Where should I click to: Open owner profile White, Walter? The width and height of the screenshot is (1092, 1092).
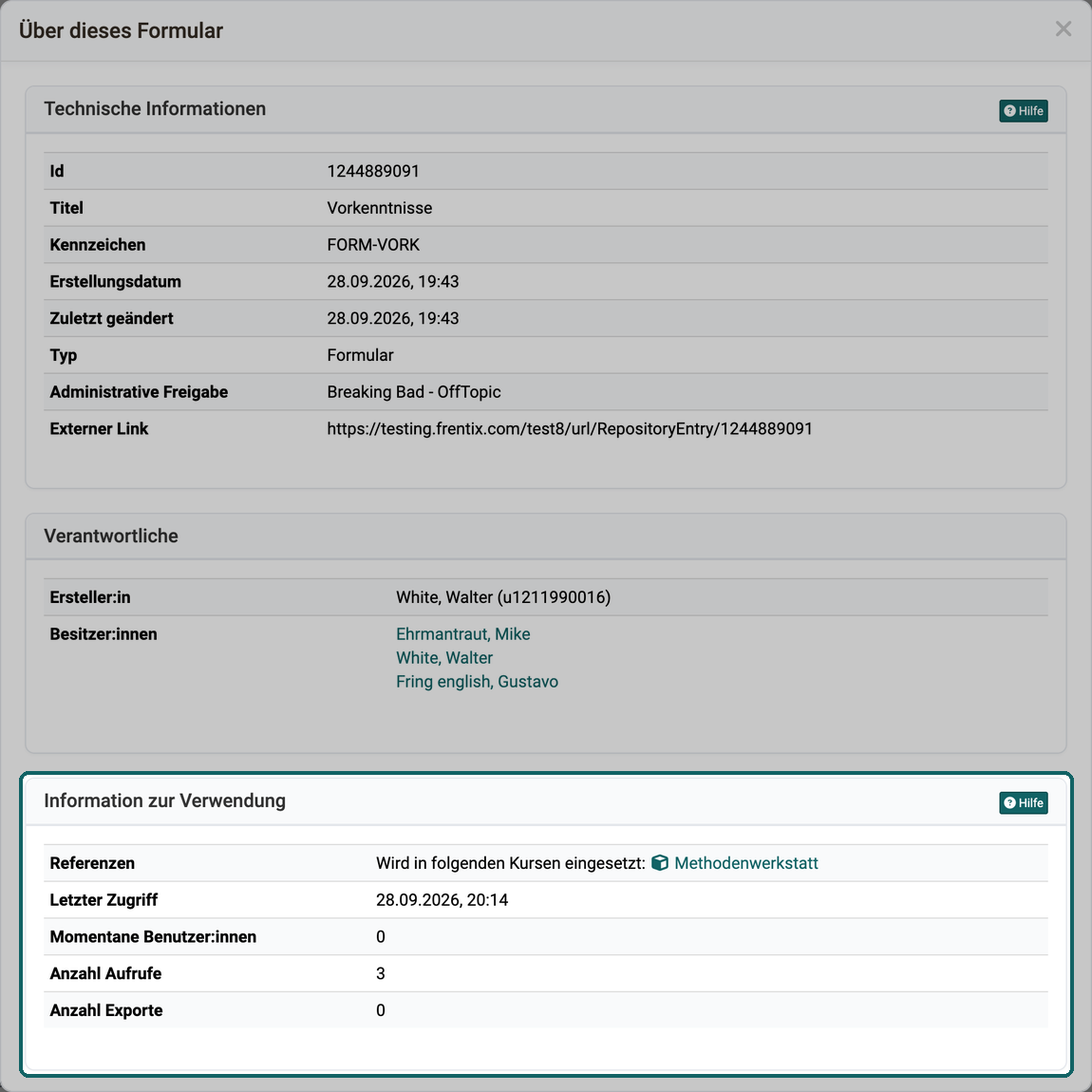point(444,657)
